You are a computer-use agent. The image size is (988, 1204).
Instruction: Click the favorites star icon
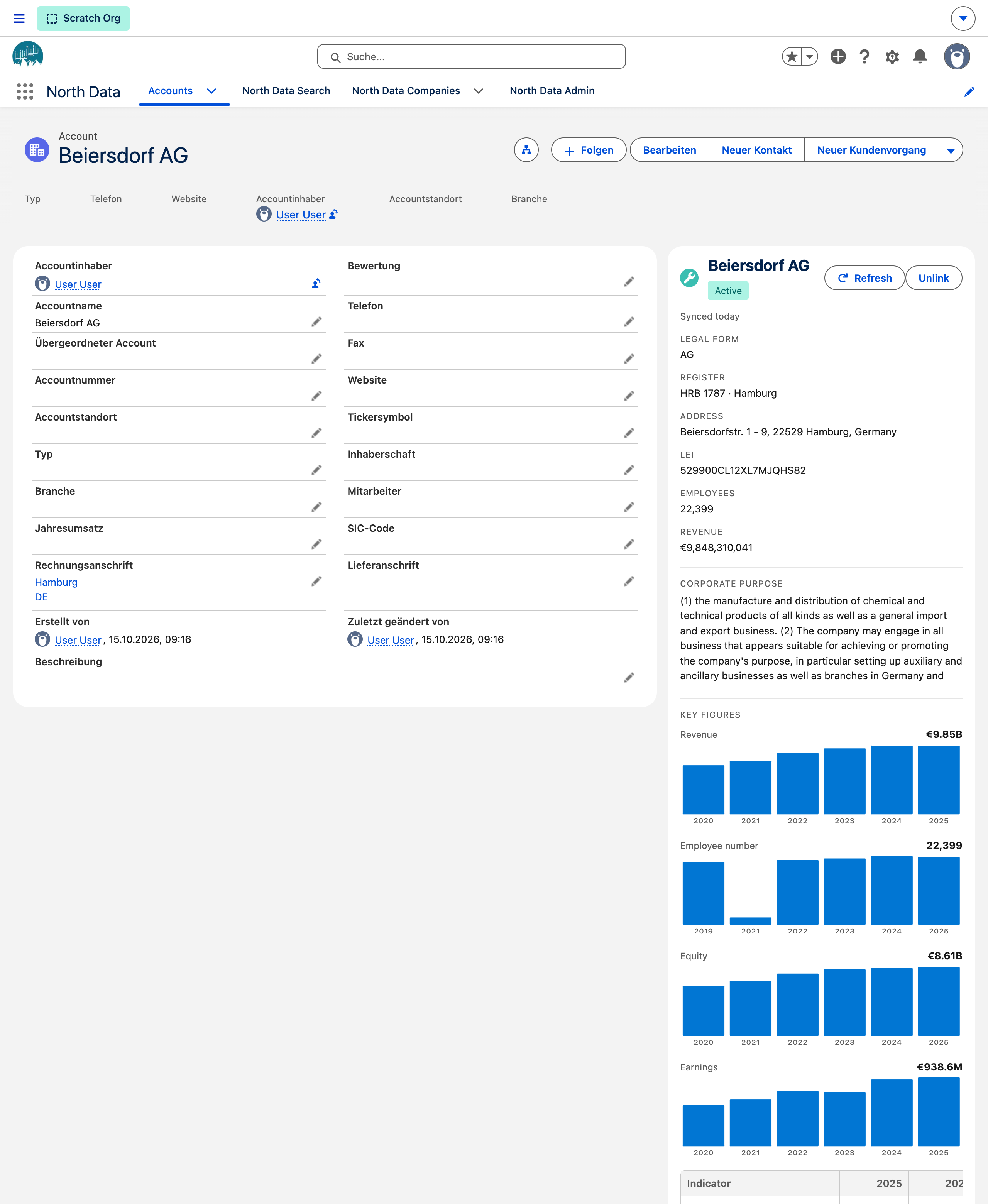792,56
